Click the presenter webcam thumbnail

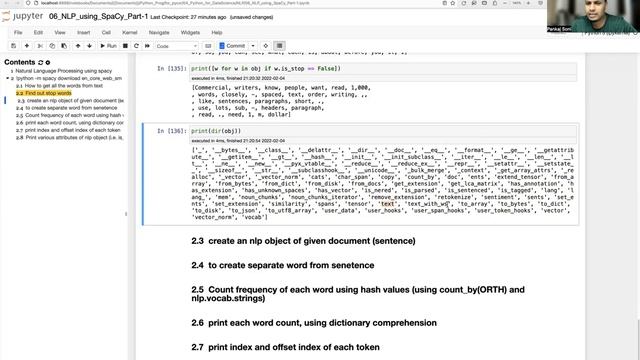[x=593, y=16]
